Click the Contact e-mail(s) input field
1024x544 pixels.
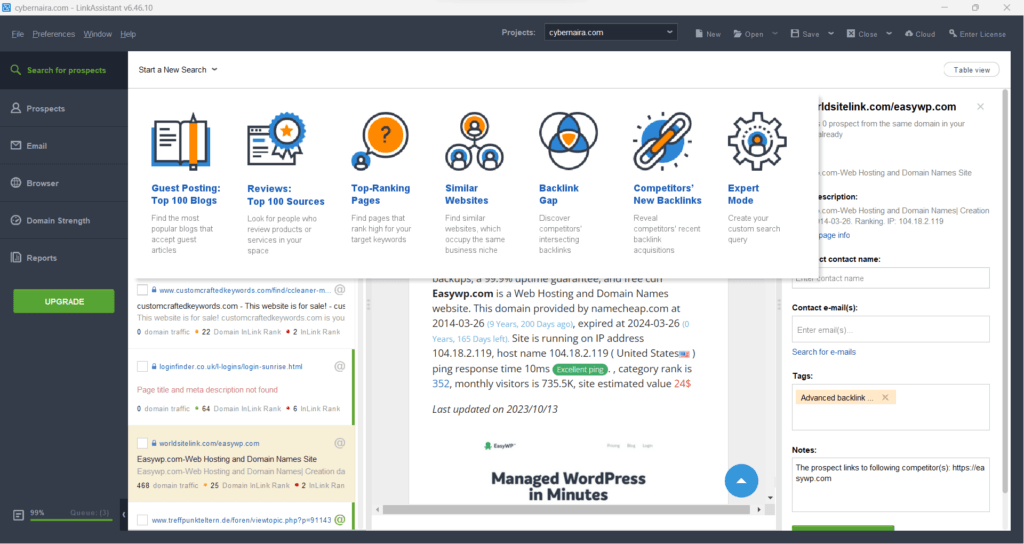(x=891, y=330)
